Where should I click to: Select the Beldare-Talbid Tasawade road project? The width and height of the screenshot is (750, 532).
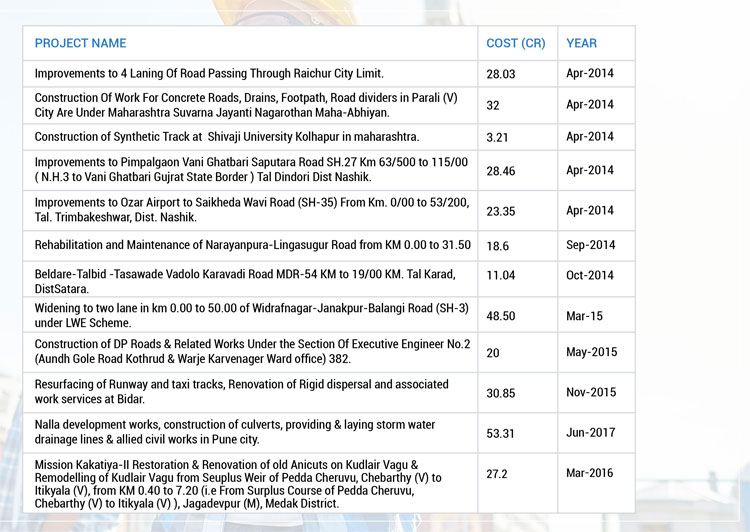[x=245, y=281]
